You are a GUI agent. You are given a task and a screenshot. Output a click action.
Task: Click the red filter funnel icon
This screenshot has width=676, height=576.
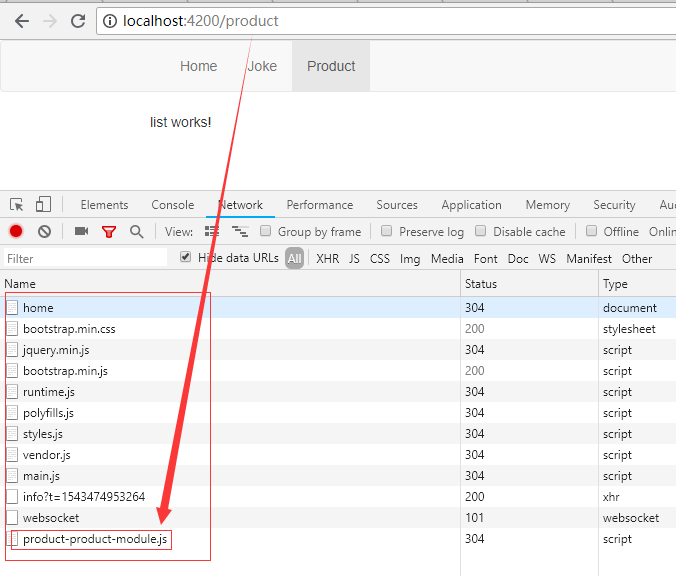tap(109, 231)
